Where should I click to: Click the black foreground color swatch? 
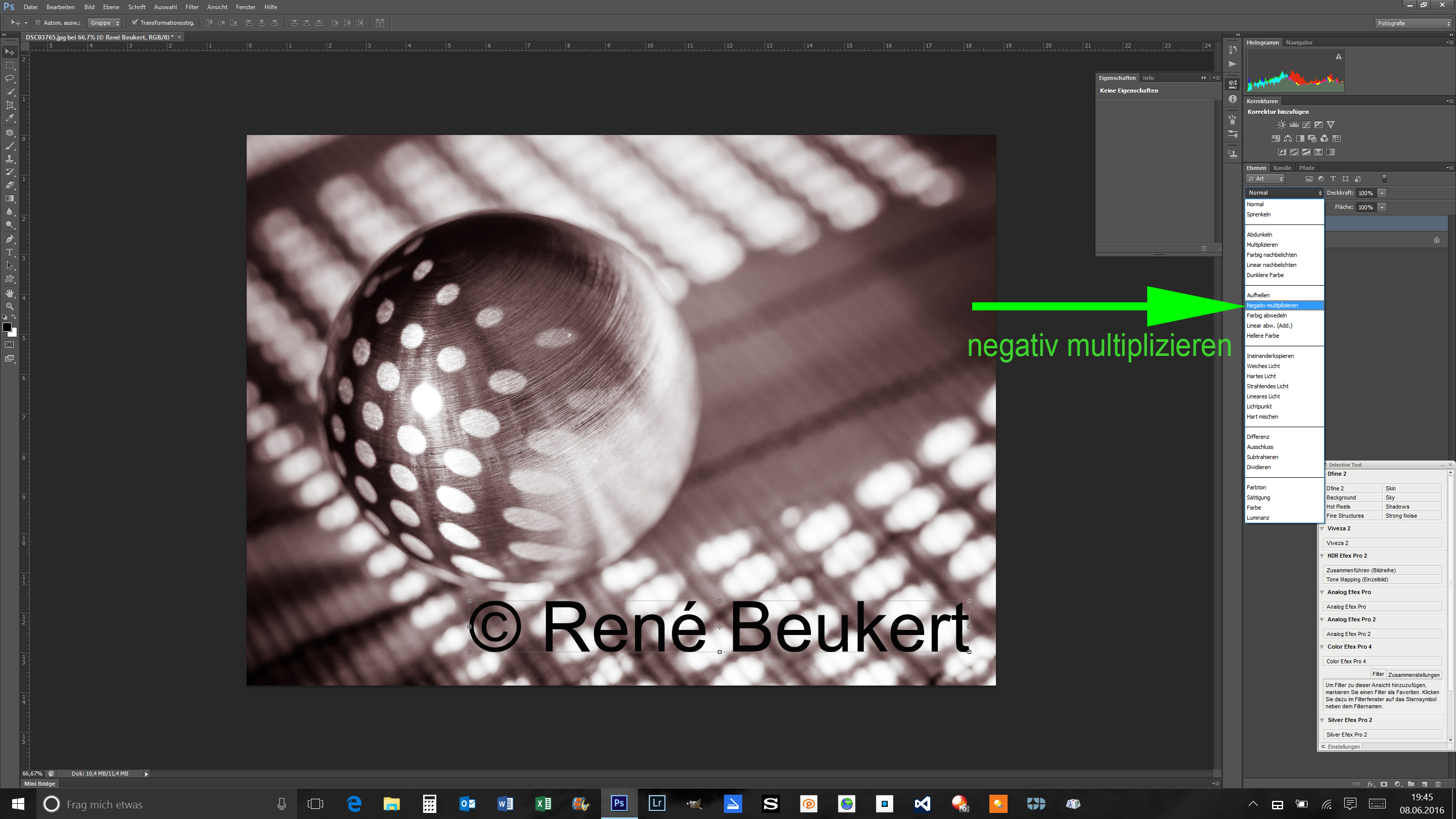7,327
